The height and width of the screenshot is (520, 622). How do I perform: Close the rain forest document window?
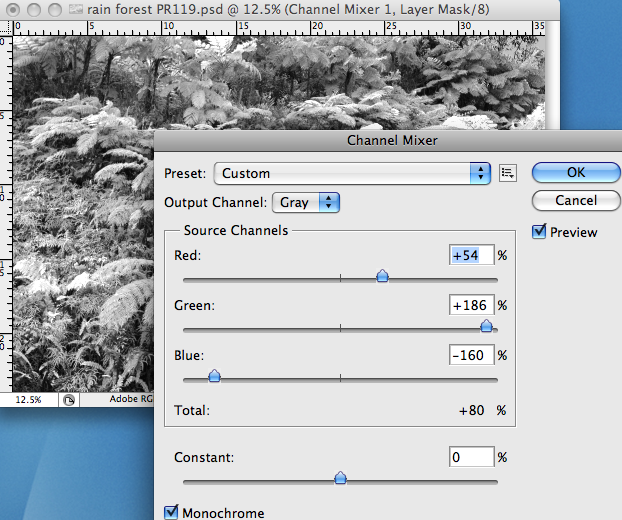click(x=11, y=9)
